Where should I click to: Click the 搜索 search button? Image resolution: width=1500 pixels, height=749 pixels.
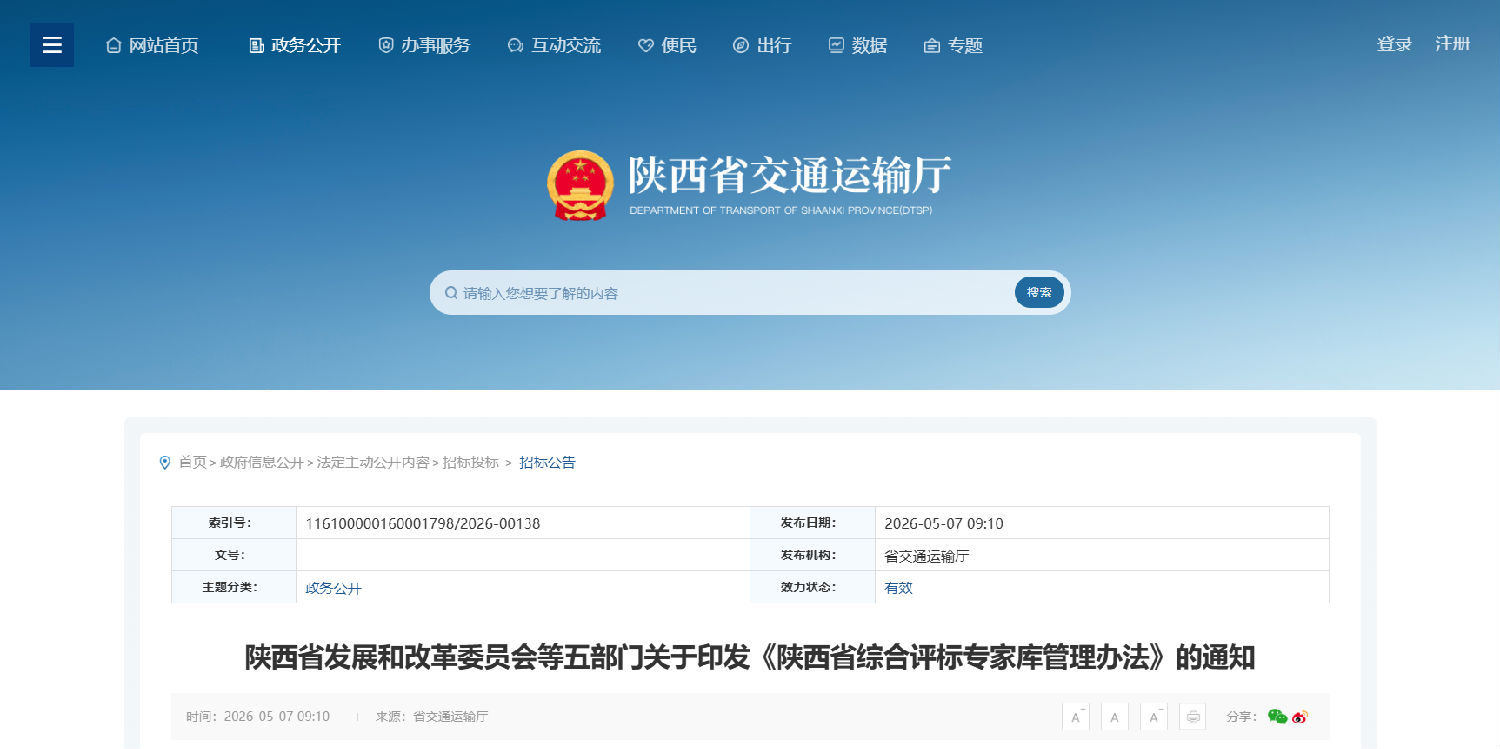(x=1039, y=292)
